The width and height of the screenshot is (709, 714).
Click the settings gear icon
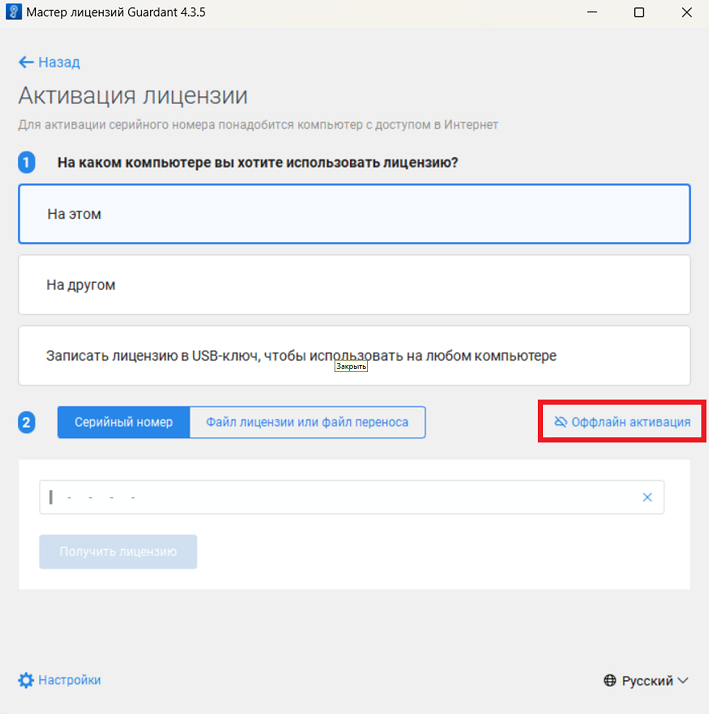click(26, 680)
